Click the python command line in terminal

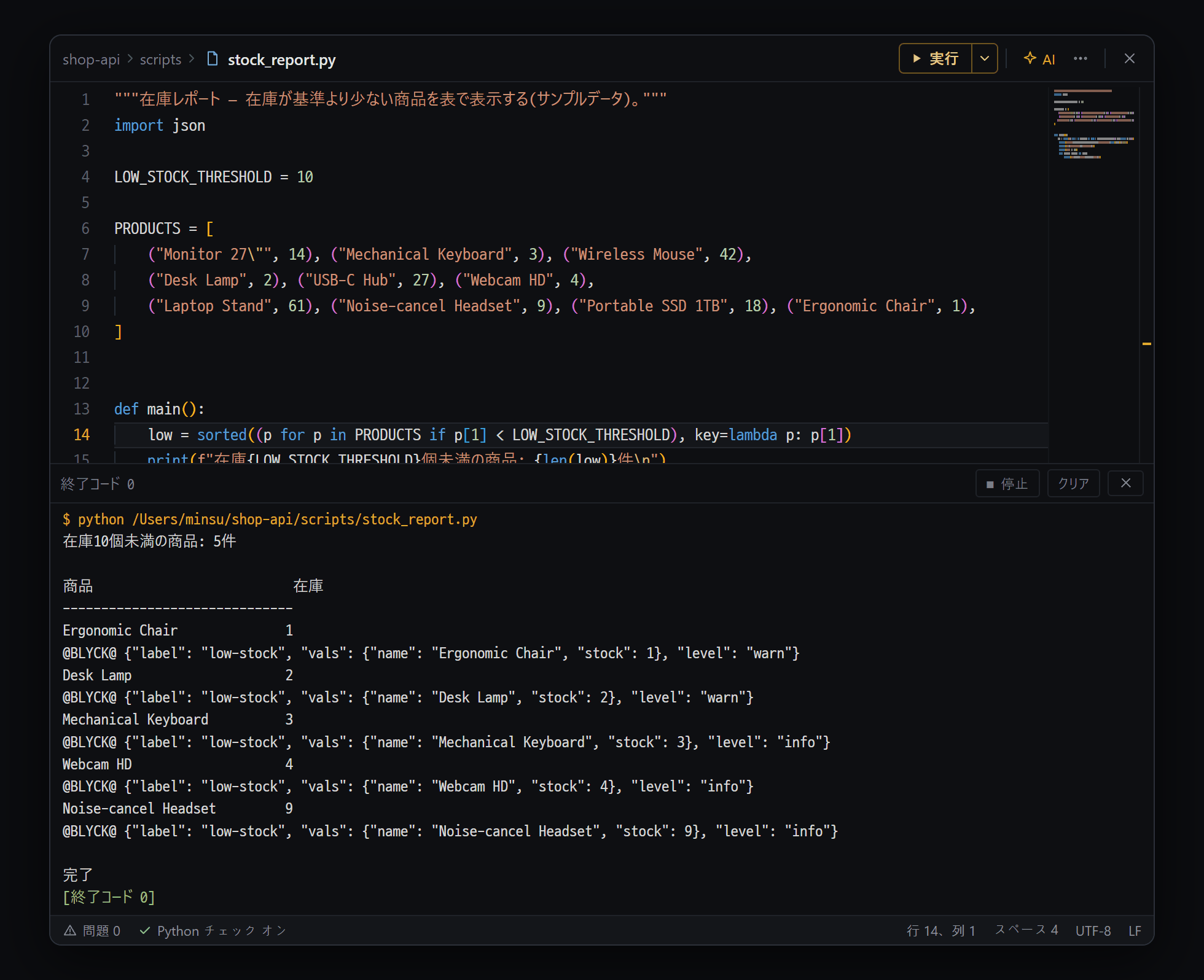pos(270,519)
